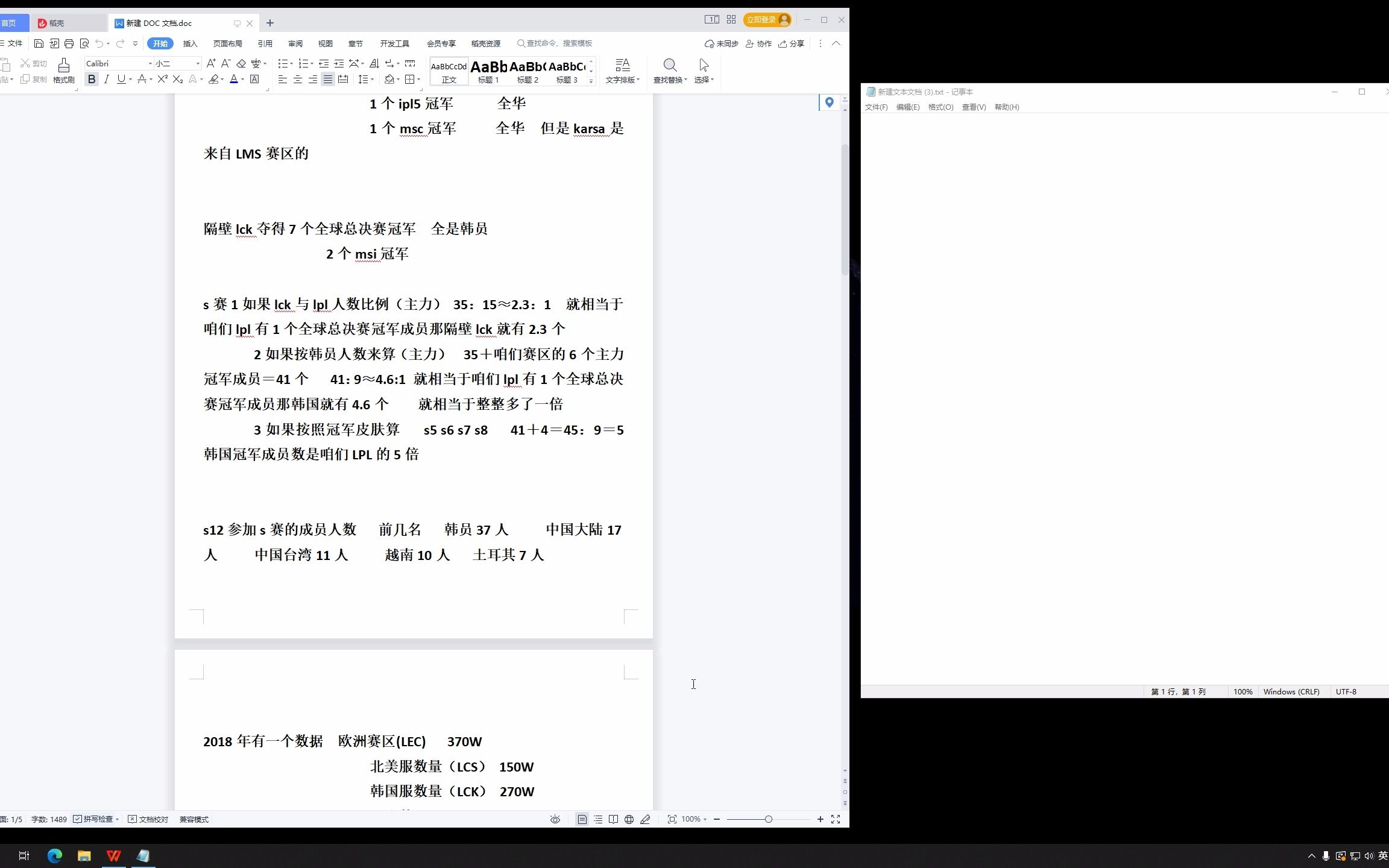Image resolution: width=1389 pixels, height=868 pixels.
Task: Collapse the ribbon with chevron up
Action: pyautogui.click(x=836, y=43)
